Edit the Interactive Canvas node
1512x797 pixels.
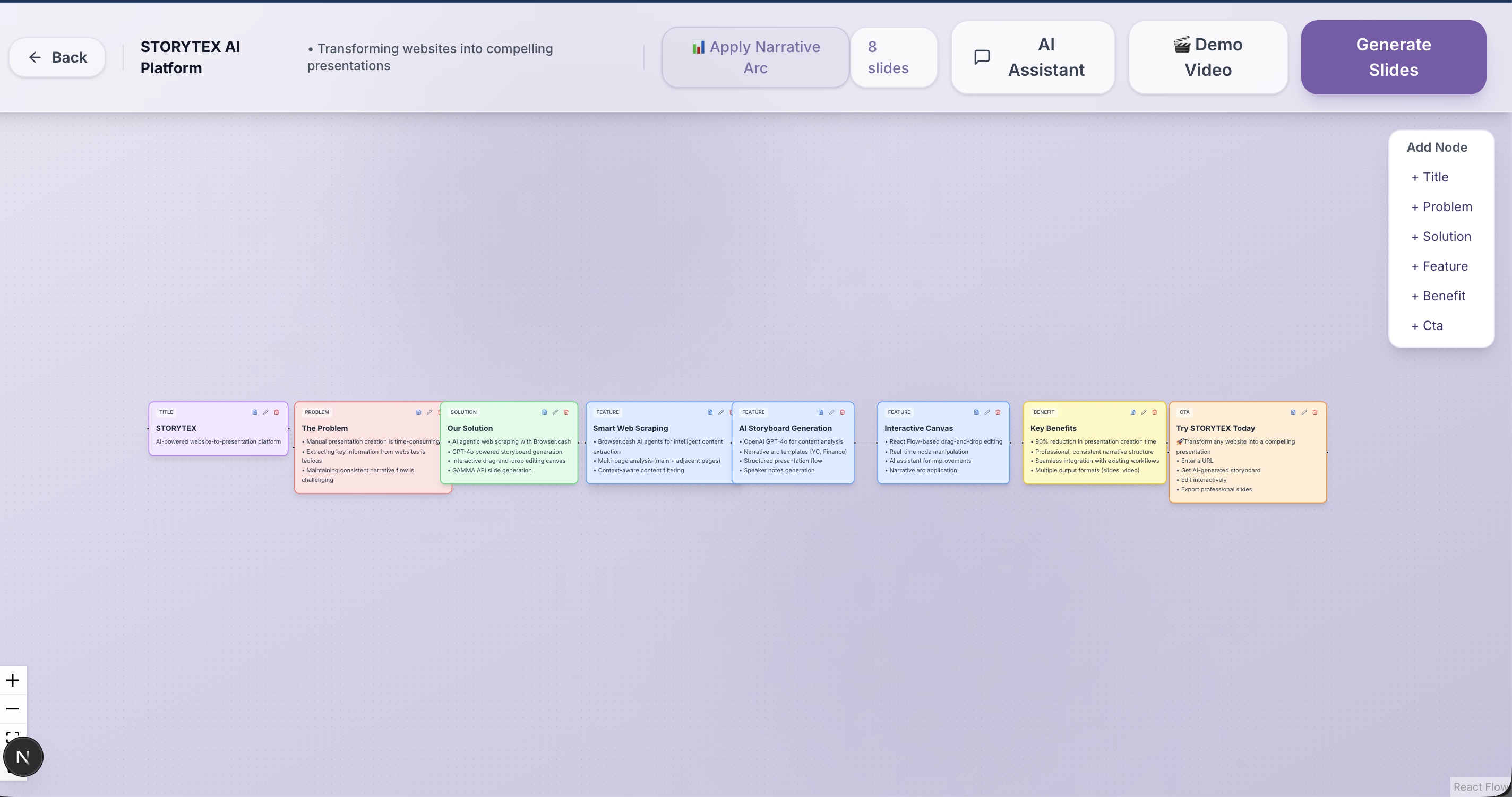(x=986, y=412)
